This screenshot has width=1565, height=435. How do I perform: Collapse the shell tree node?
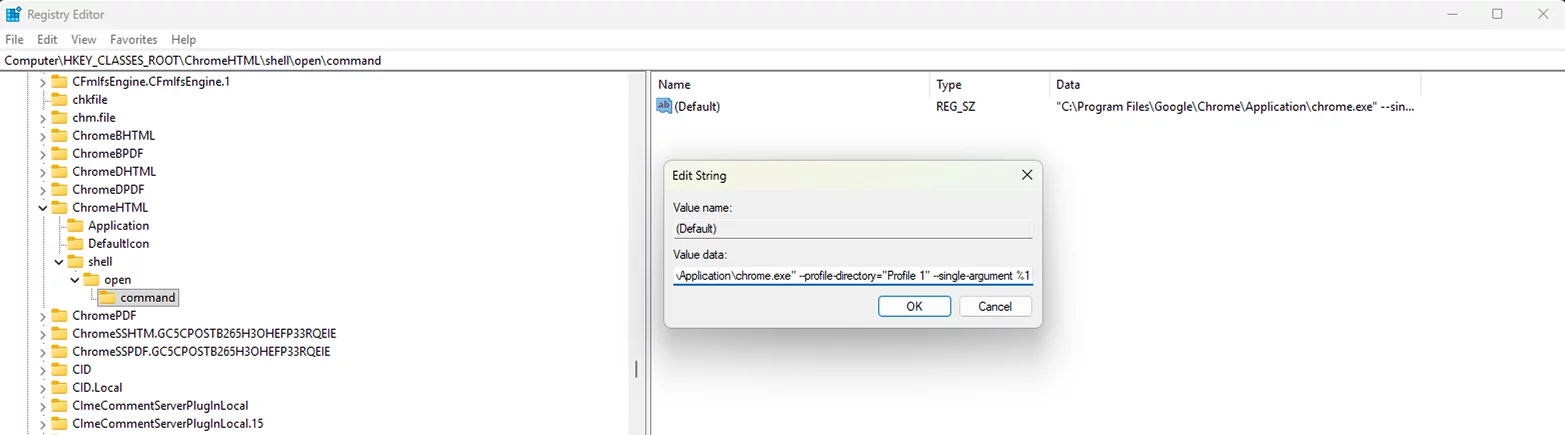59,262
